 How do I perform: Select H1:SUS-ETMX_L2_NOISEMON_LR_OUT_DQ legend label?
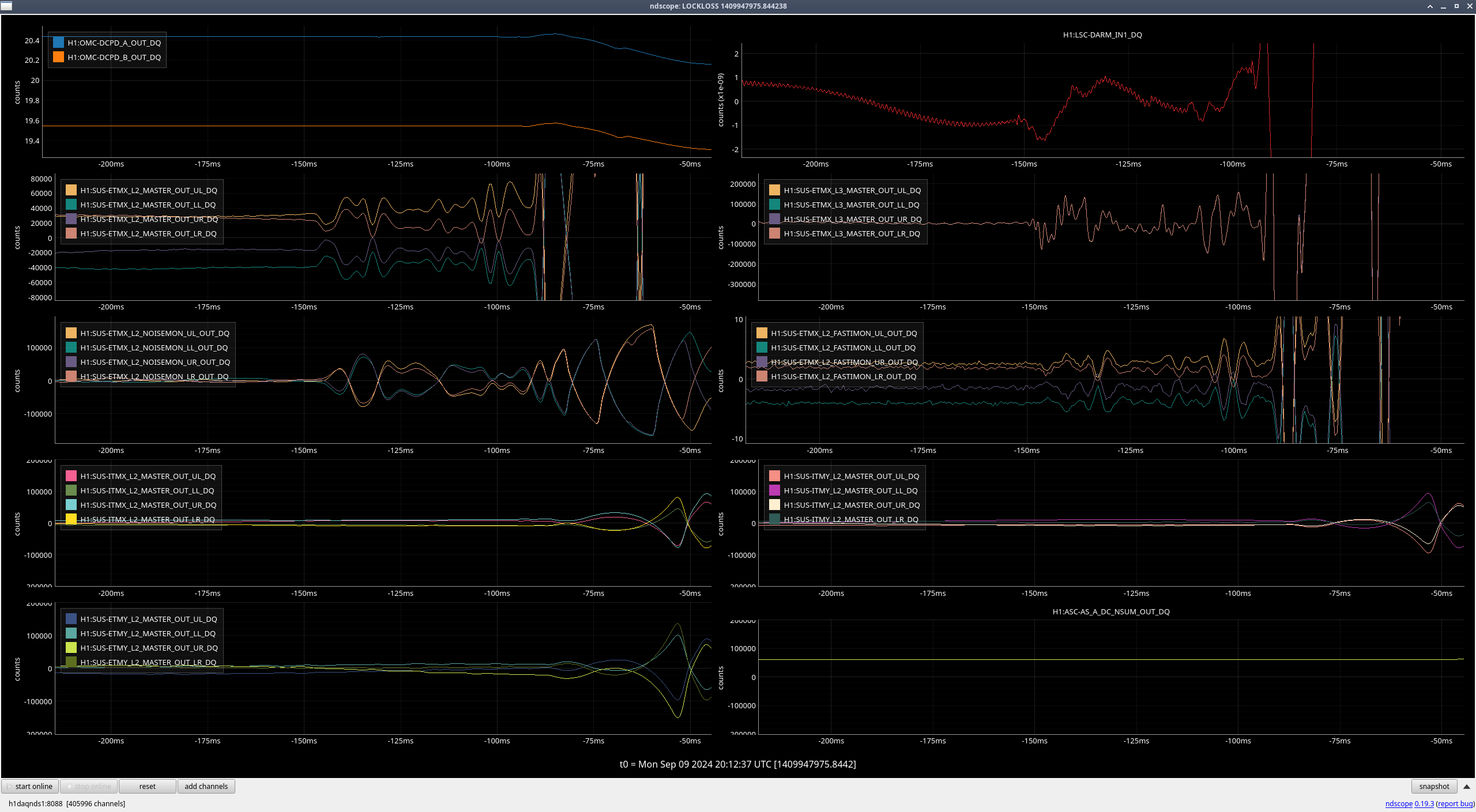coord(155,377)
